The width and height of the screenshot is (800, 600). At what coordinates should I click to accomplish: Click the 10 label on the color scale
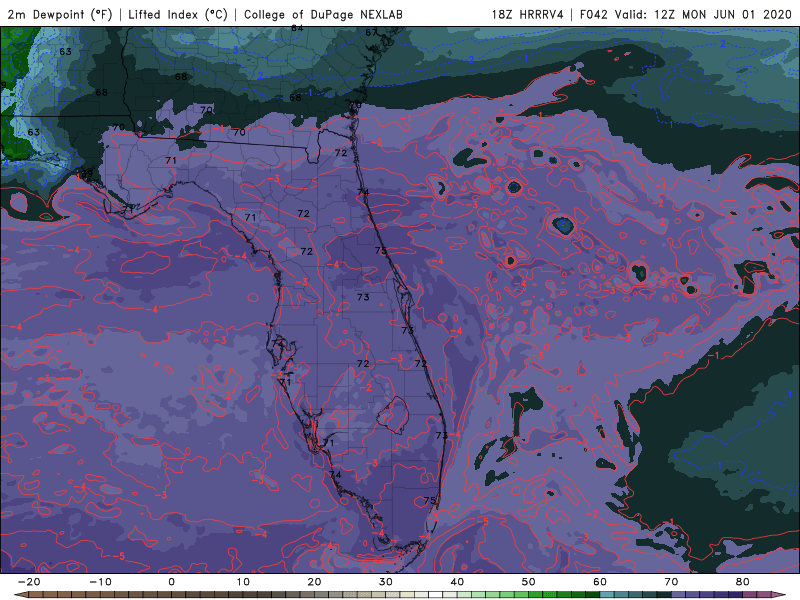243,582
